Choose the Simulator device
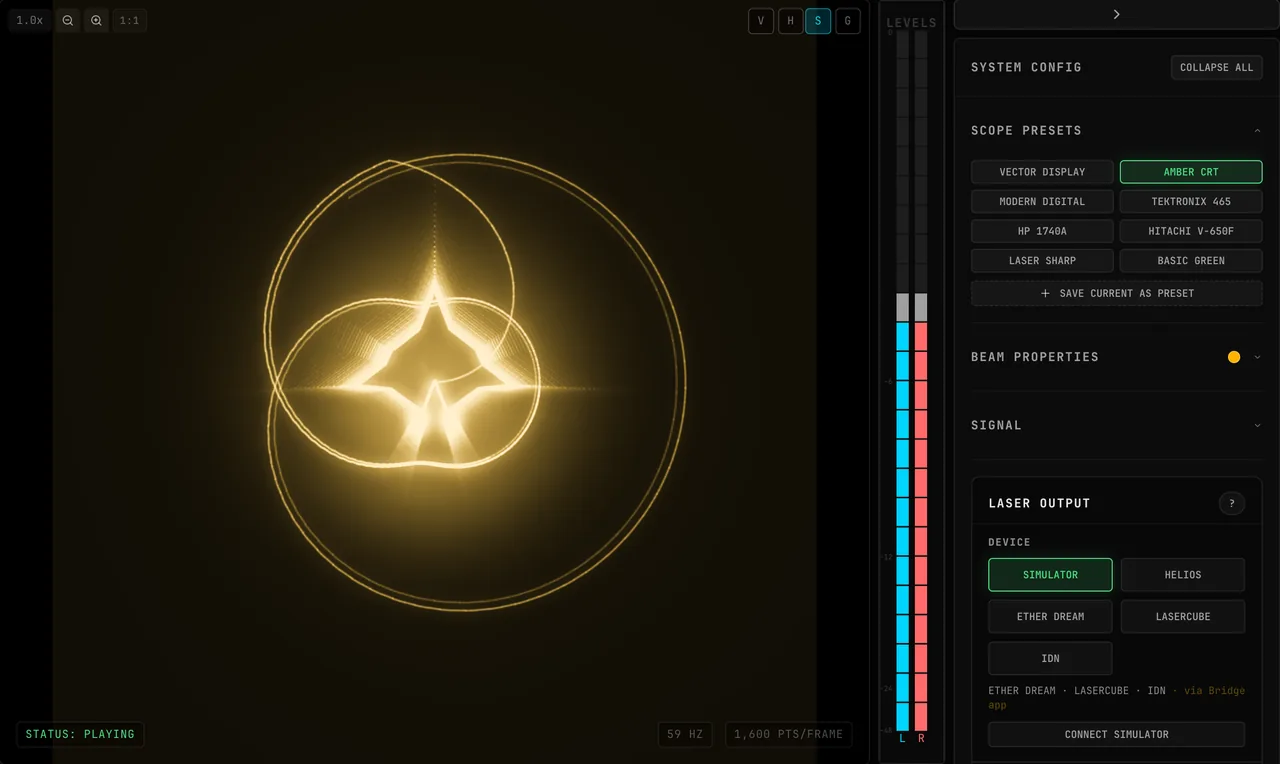 tap(1050, 575)
